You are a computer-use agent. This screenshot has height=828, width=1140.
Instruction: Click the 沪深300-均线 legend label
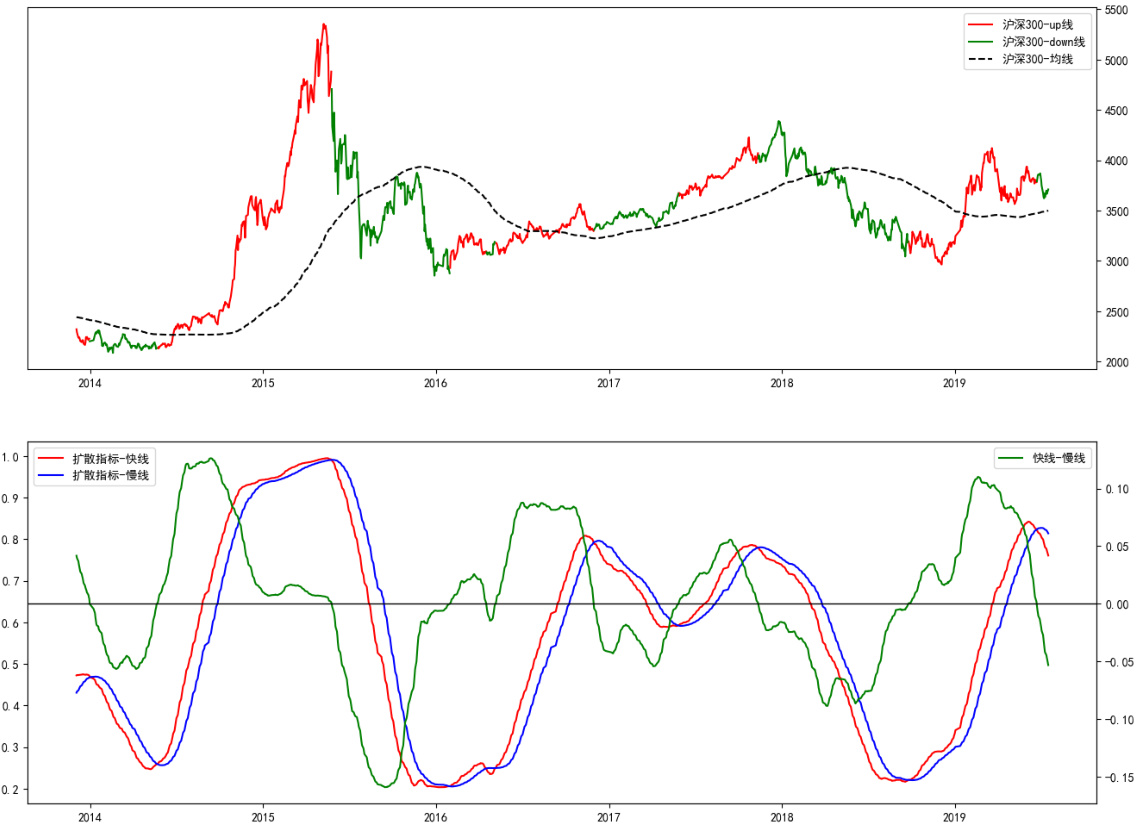click(1043, 60)
